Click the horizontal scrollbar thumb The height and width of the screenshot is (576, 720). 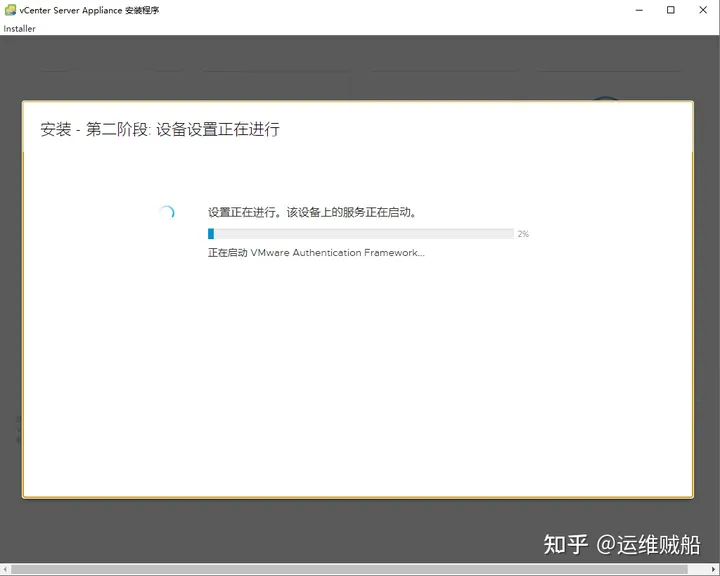point(350,570)
